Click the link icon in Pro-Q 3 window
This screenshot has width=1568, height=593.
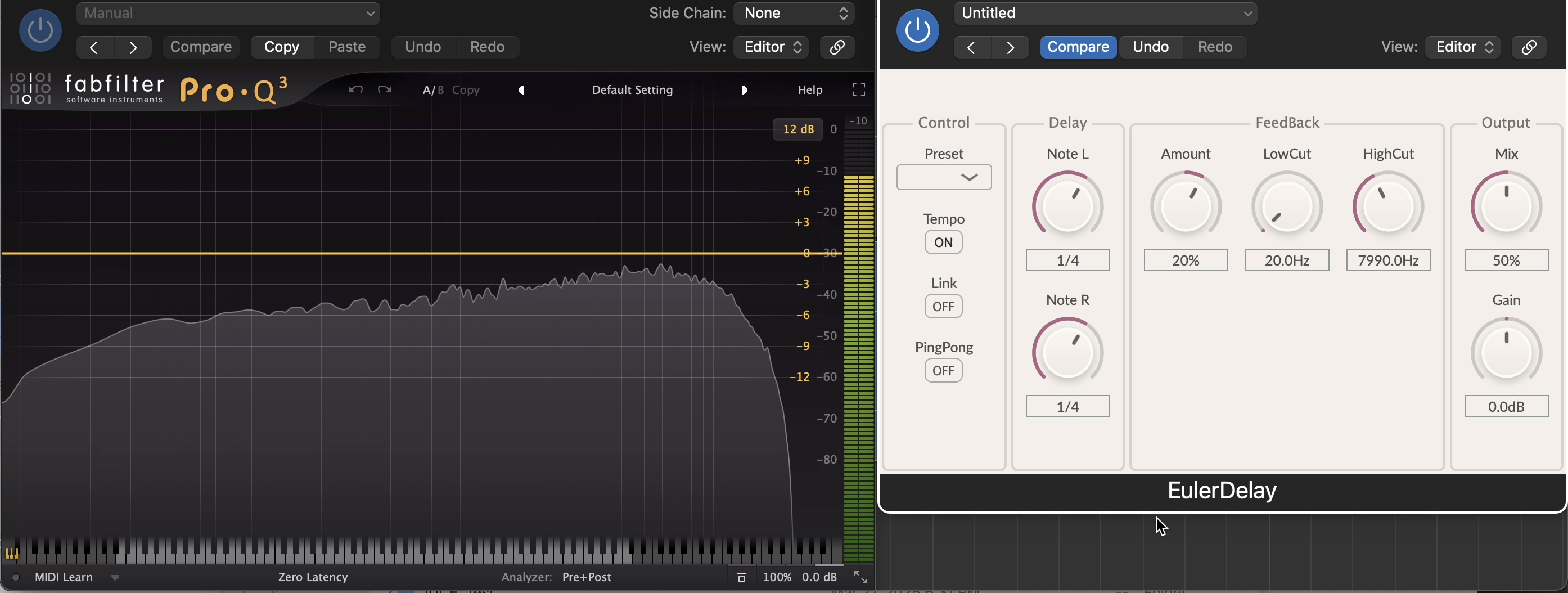[x=837, y=47]
